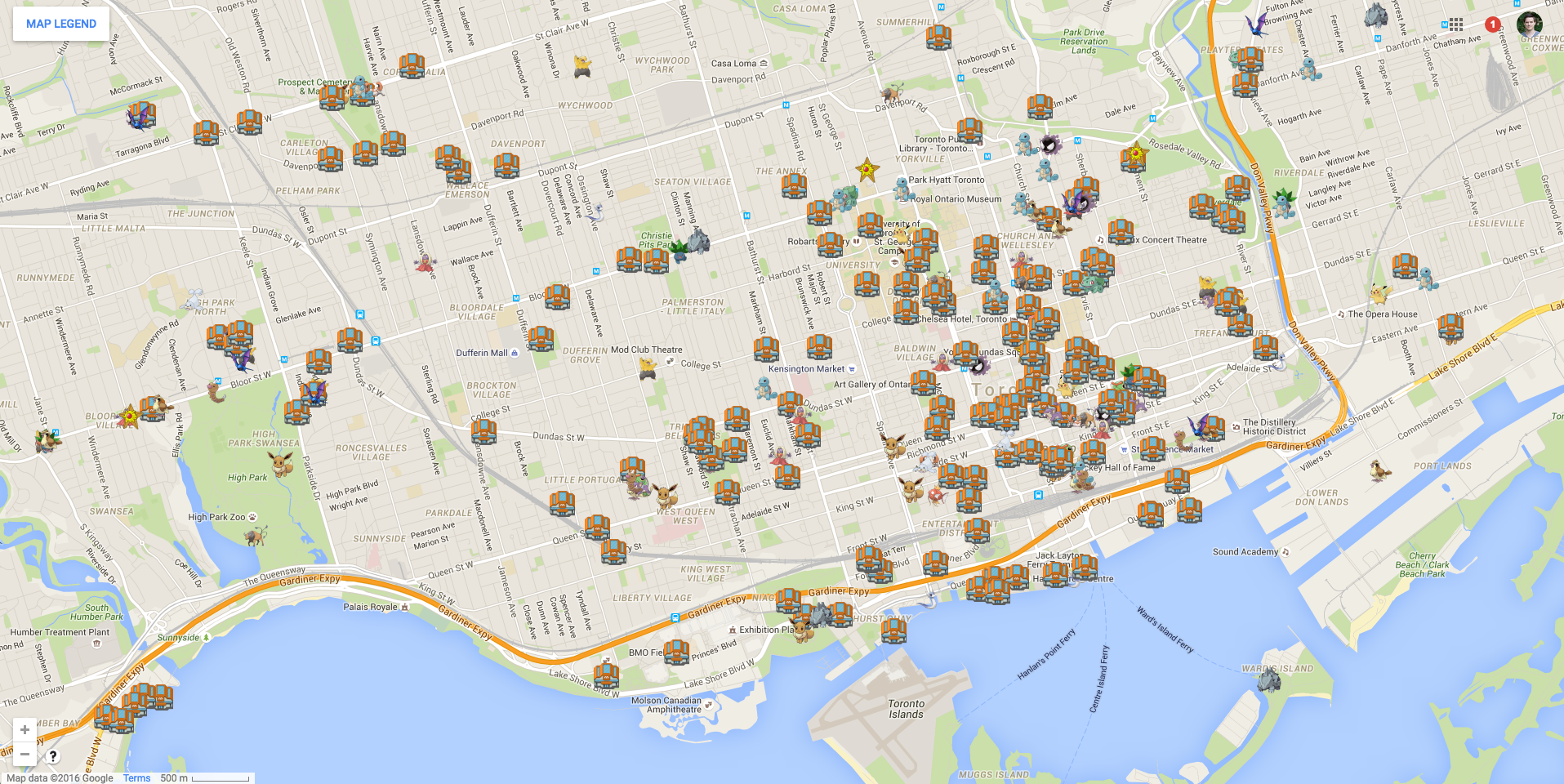Open the Dufferin Mall place label
Screen dimensions: 1564x784
pos(482,353)
